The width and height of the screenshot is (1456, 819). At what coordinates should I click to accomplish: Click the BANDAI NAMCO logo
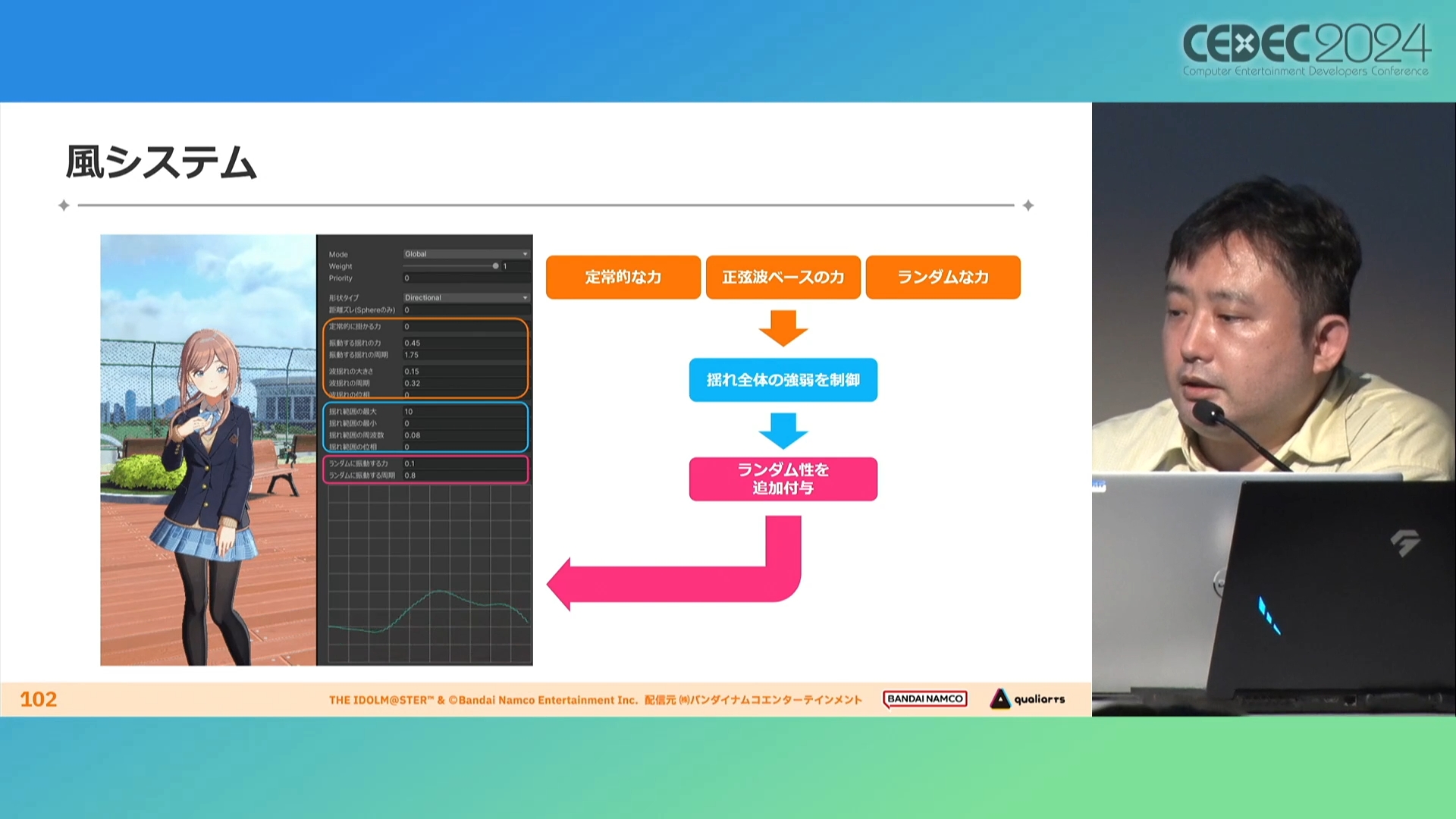coord(925,699)
